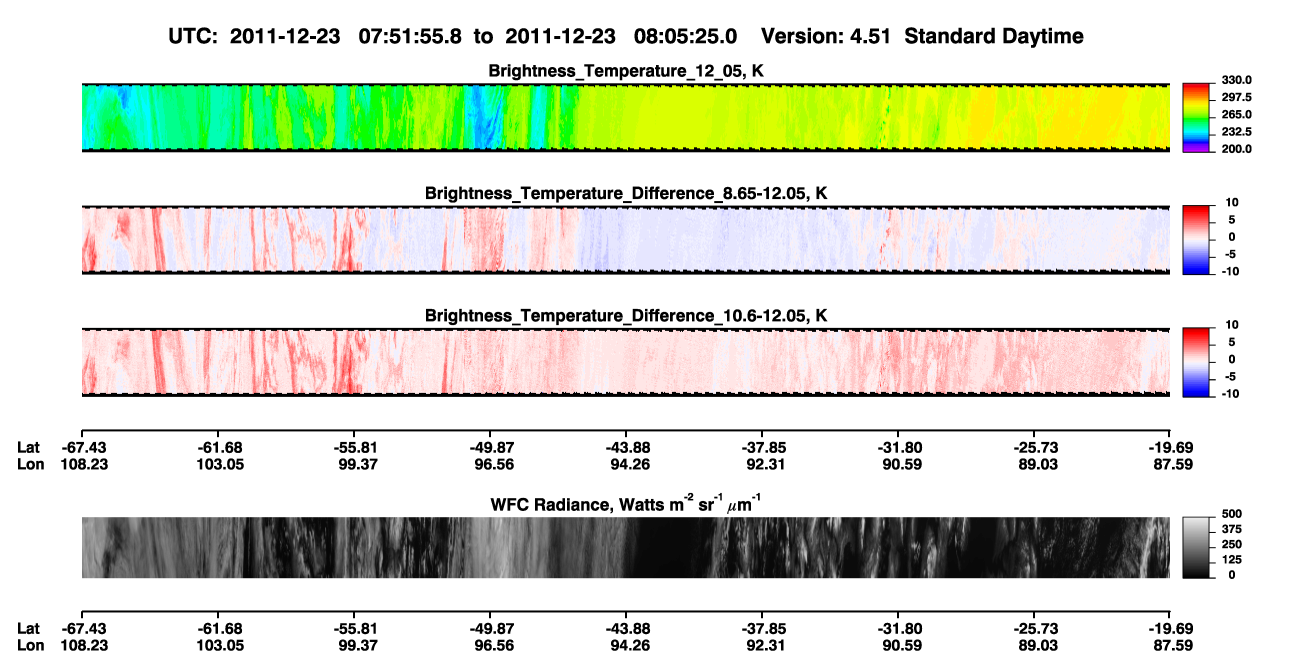Viewport: 1300px width, 667px height.
Task: Click latitude -25.73 below the WFC Radiance panel
Action: pyautogui.click(x=1035, y=629)
